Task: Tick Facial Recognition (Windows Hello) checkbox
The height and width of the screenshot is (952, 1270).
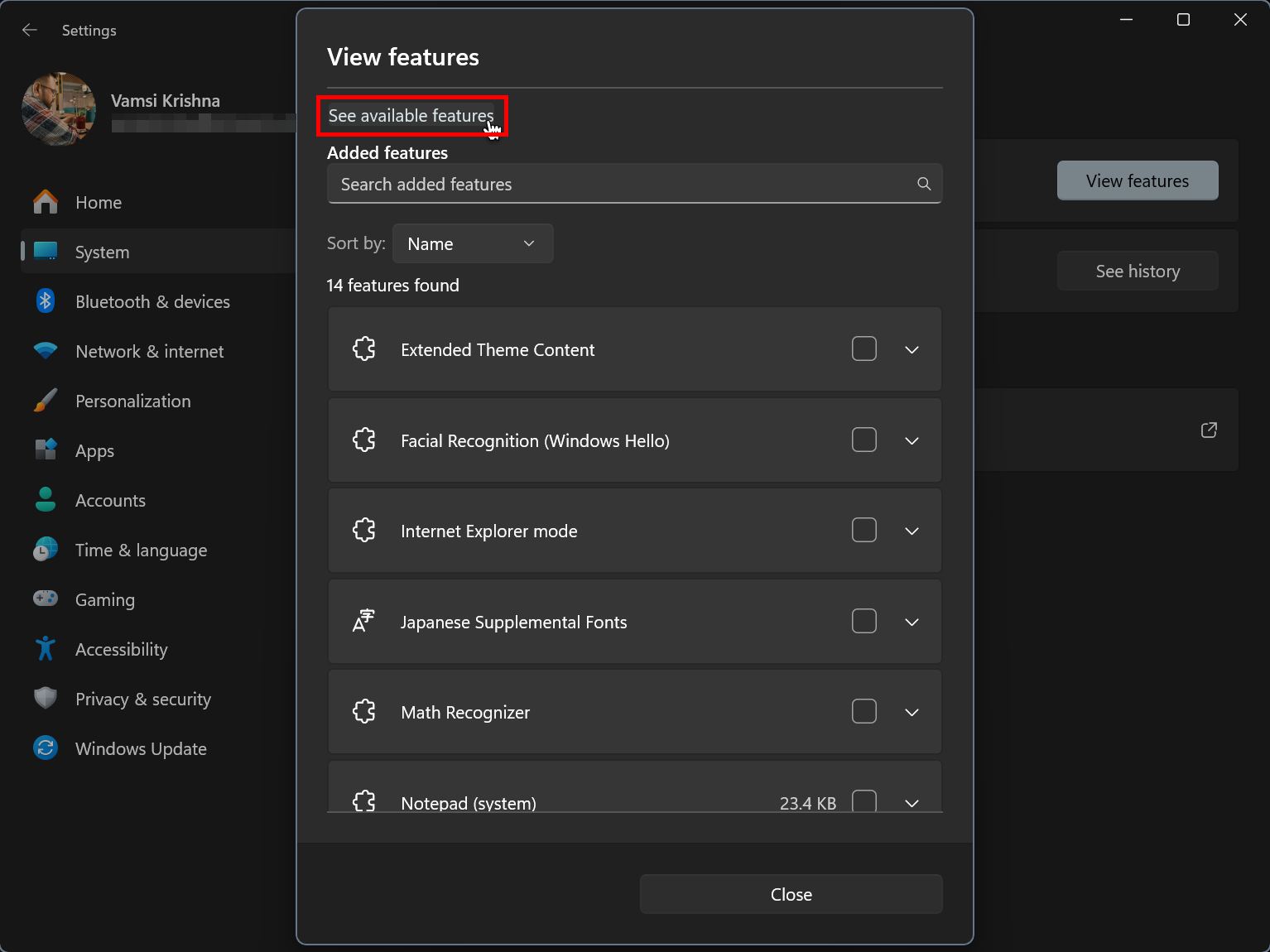Action: tap(864, 440)
